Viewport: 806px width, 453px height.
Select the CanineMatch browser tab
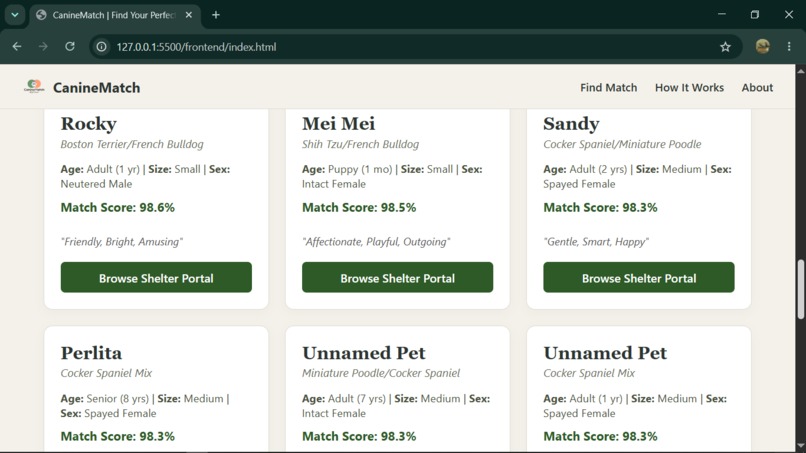click(x=114, y=15)
